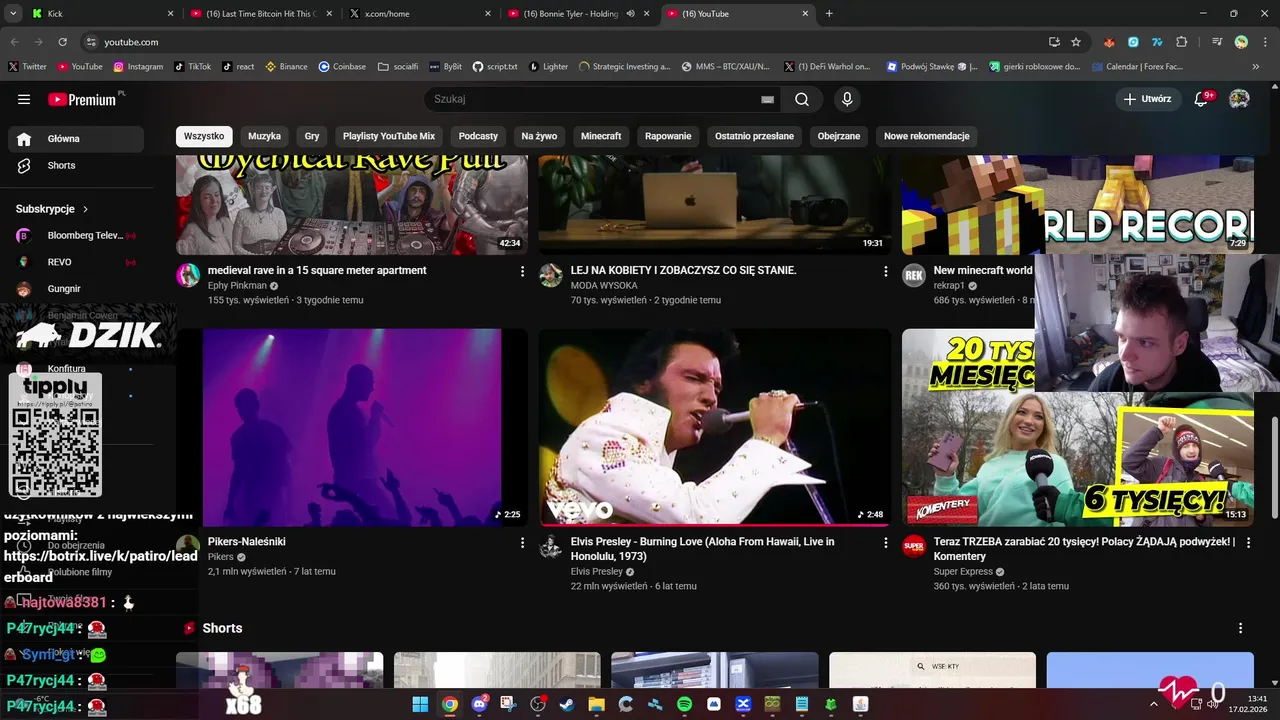Open more options for medieval rave video
The image size is (1280, 720).
tap(522, 271)
